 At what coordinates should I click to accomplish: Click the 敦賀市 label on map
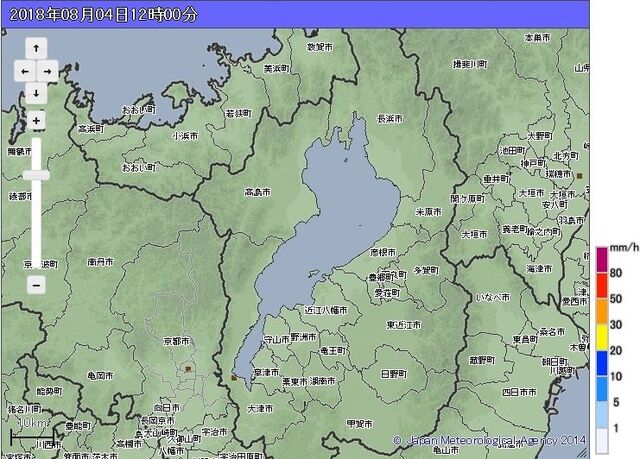click(320, 47)
